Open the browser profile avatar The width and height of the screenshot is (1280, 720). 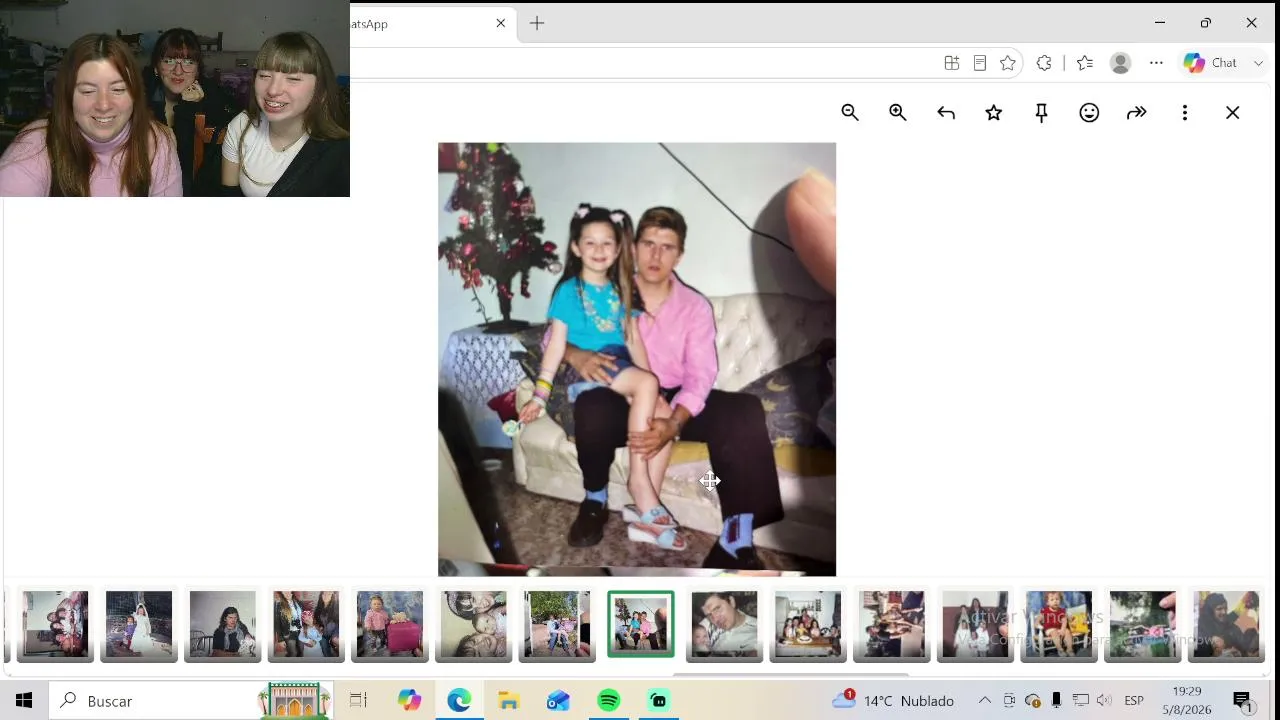click(1121, 63)
